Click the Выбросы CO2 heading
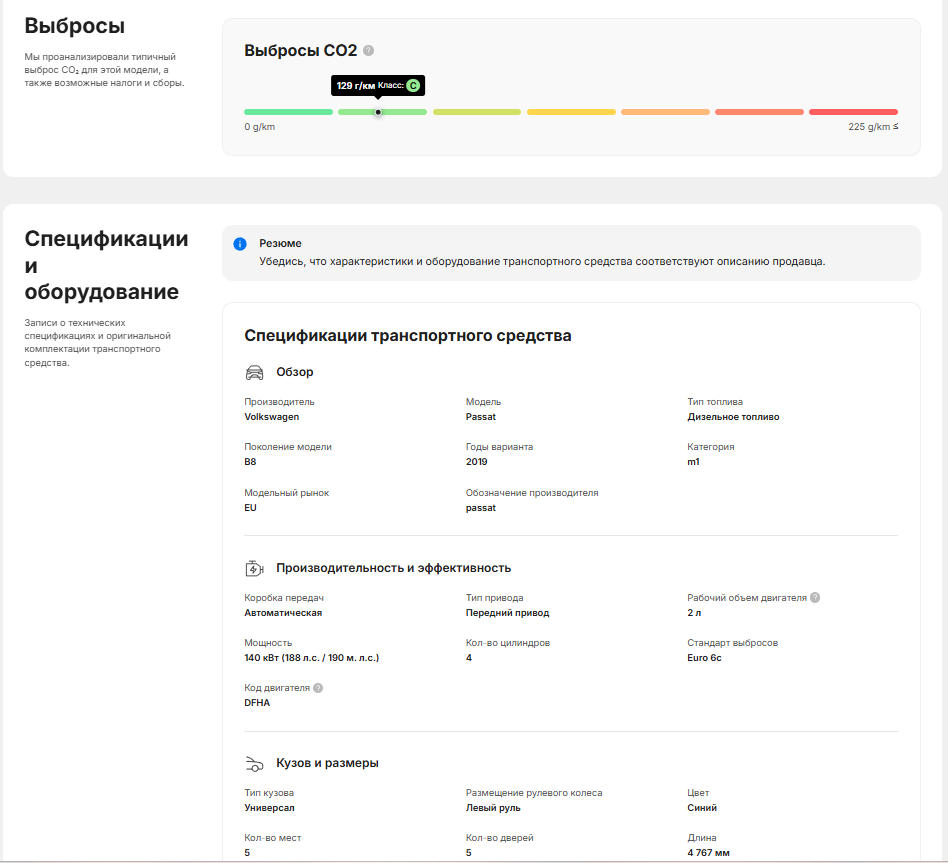This screenshot has height=863, width=948. click(300, 51)
